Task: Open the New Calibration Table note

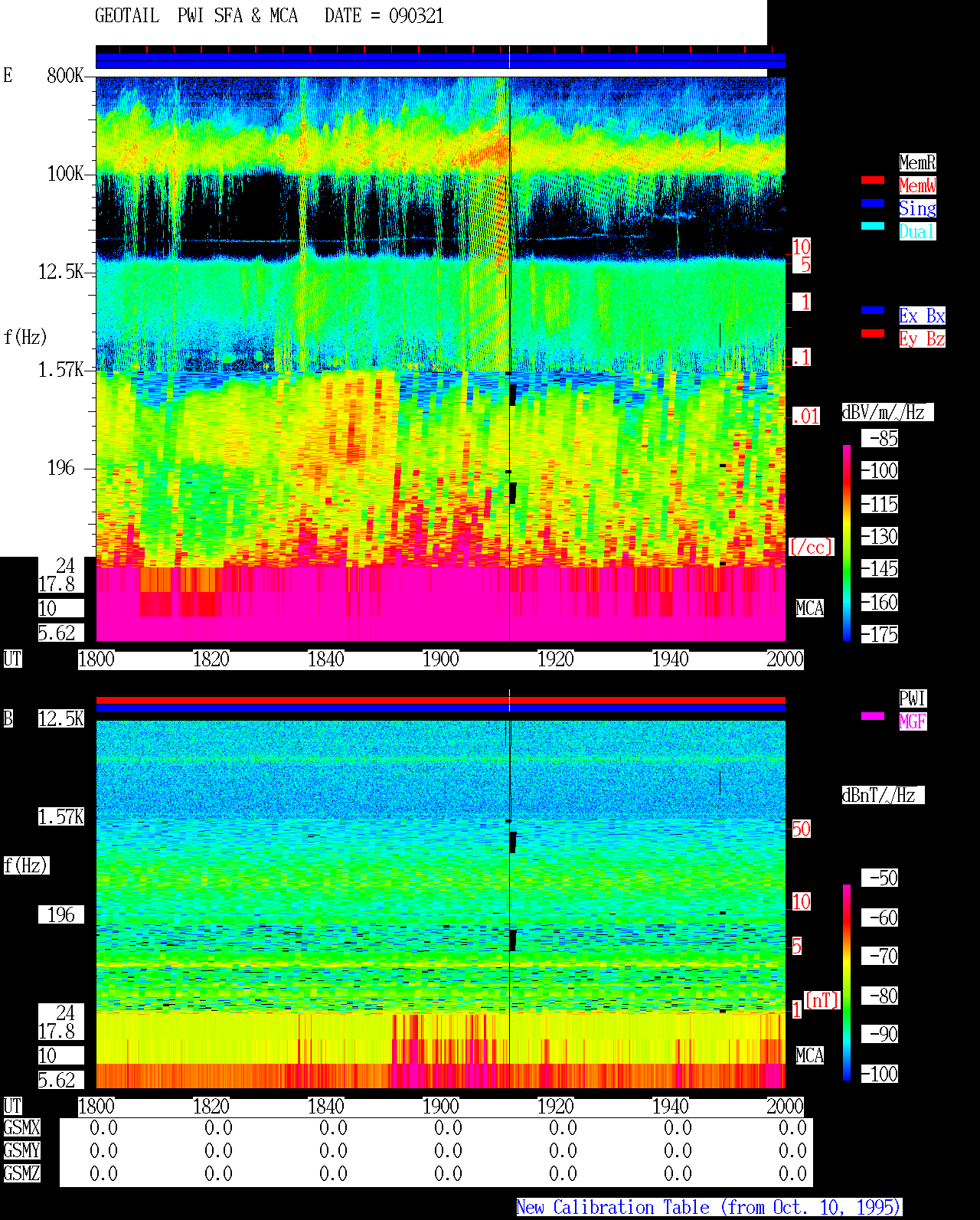Action: (709, 1207)
